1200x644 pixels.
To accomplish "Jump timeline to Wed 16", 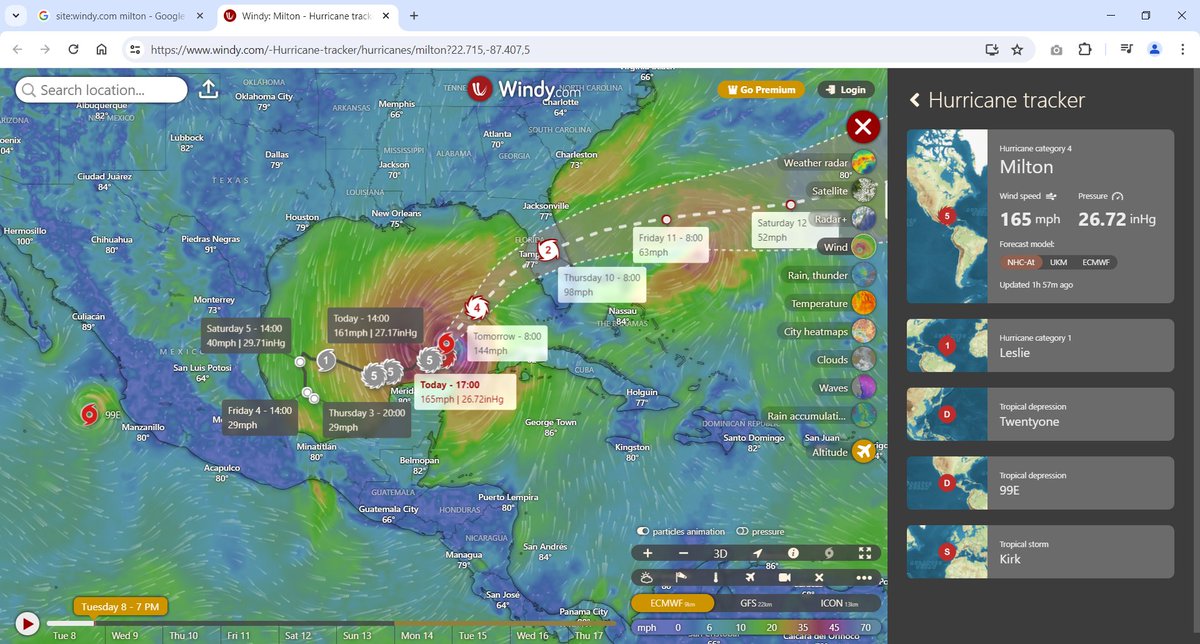I will pyautogui.click(x=531, y=636).
